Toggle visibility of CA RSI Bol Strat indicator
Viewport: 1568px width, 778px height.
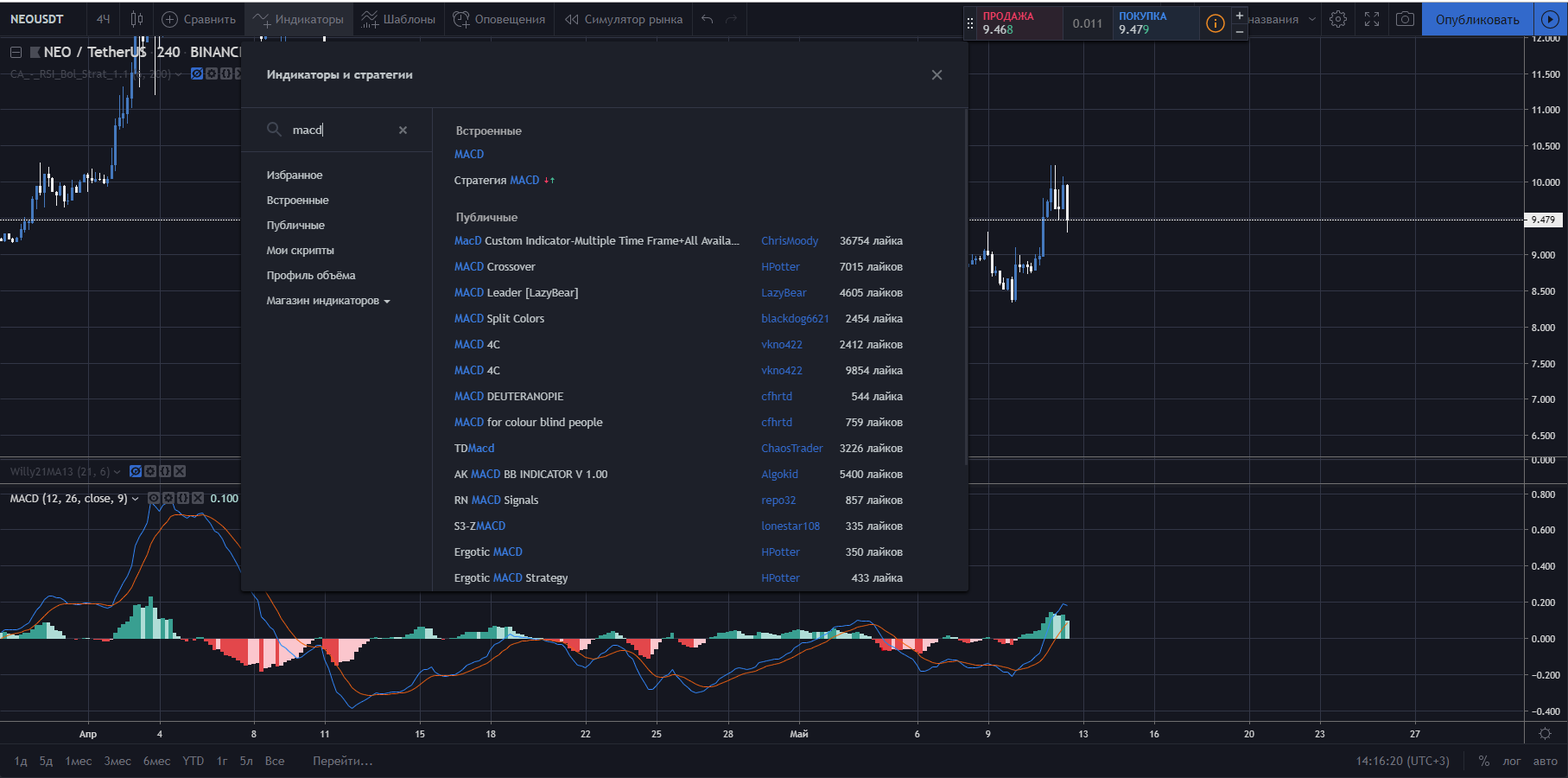(197, 73)
